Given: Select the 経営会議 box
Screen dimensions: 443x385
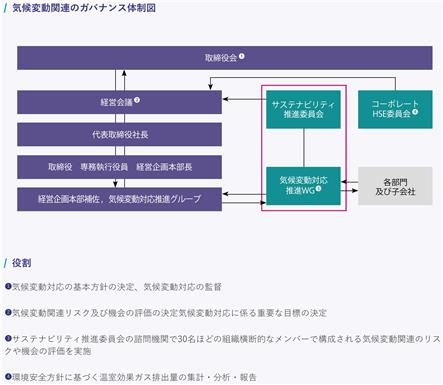Looking at the screenshot, I should pyautogui.click(x=119, y=102).
